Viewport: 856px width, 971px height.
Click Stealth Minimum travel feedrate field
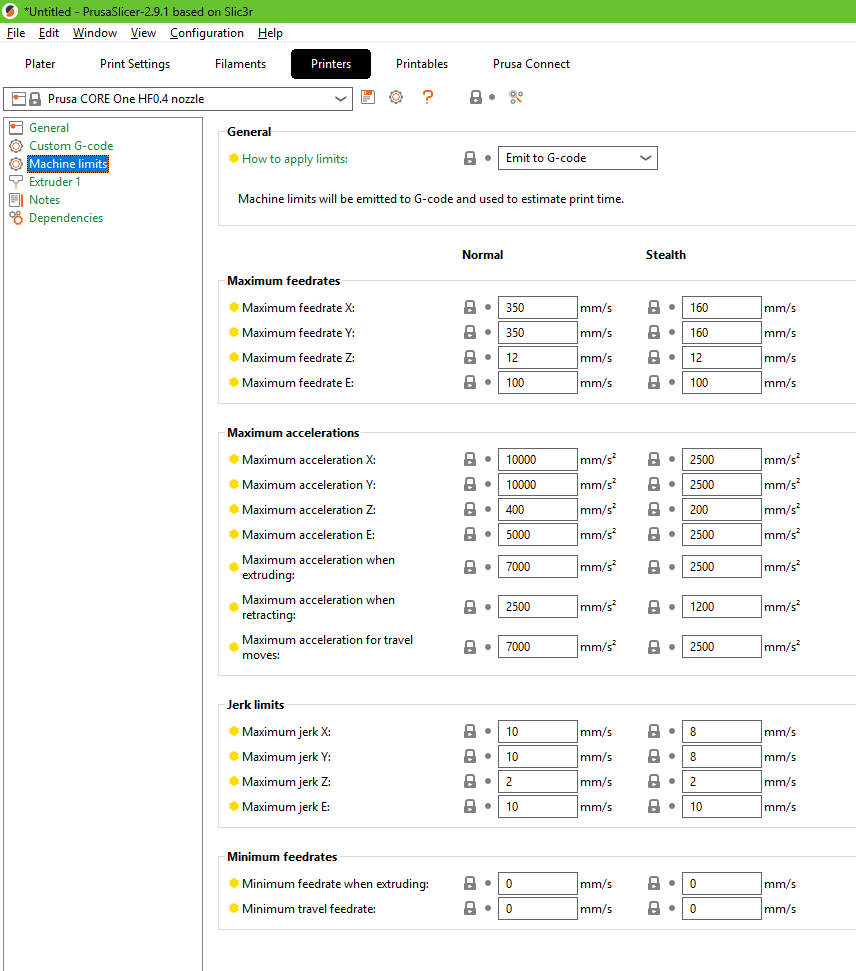[x=722, y=908]
